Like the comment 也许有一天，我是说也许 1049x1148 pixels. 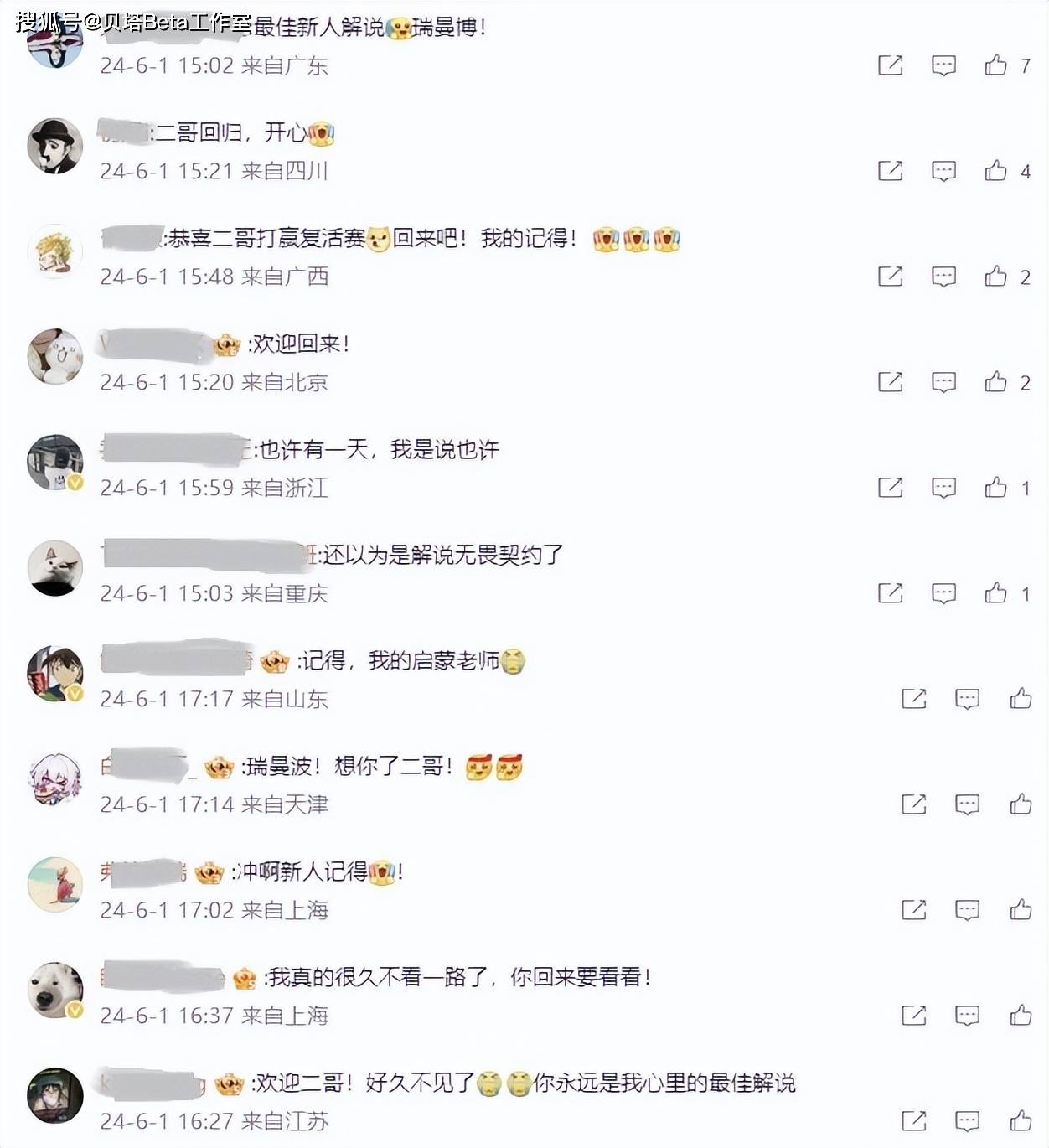995,488
